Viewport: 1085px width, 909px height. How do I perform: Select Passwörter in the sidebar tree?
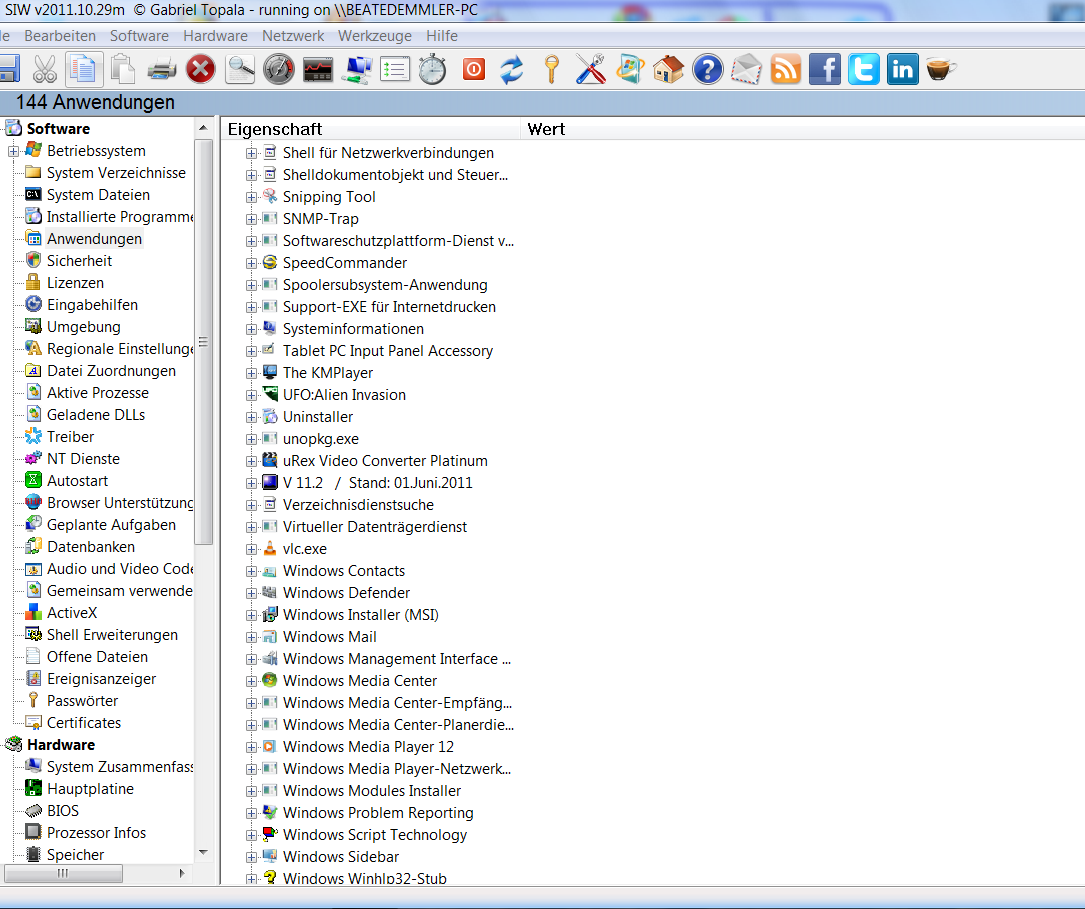(x=82, y=701)
